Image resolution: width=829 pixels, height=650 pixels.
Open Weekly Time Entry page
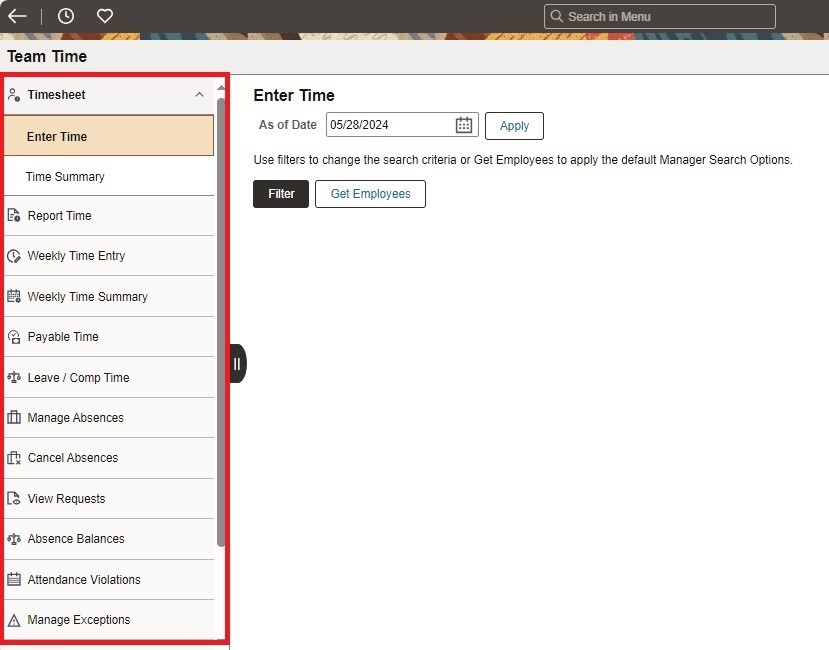click(76, 256)
